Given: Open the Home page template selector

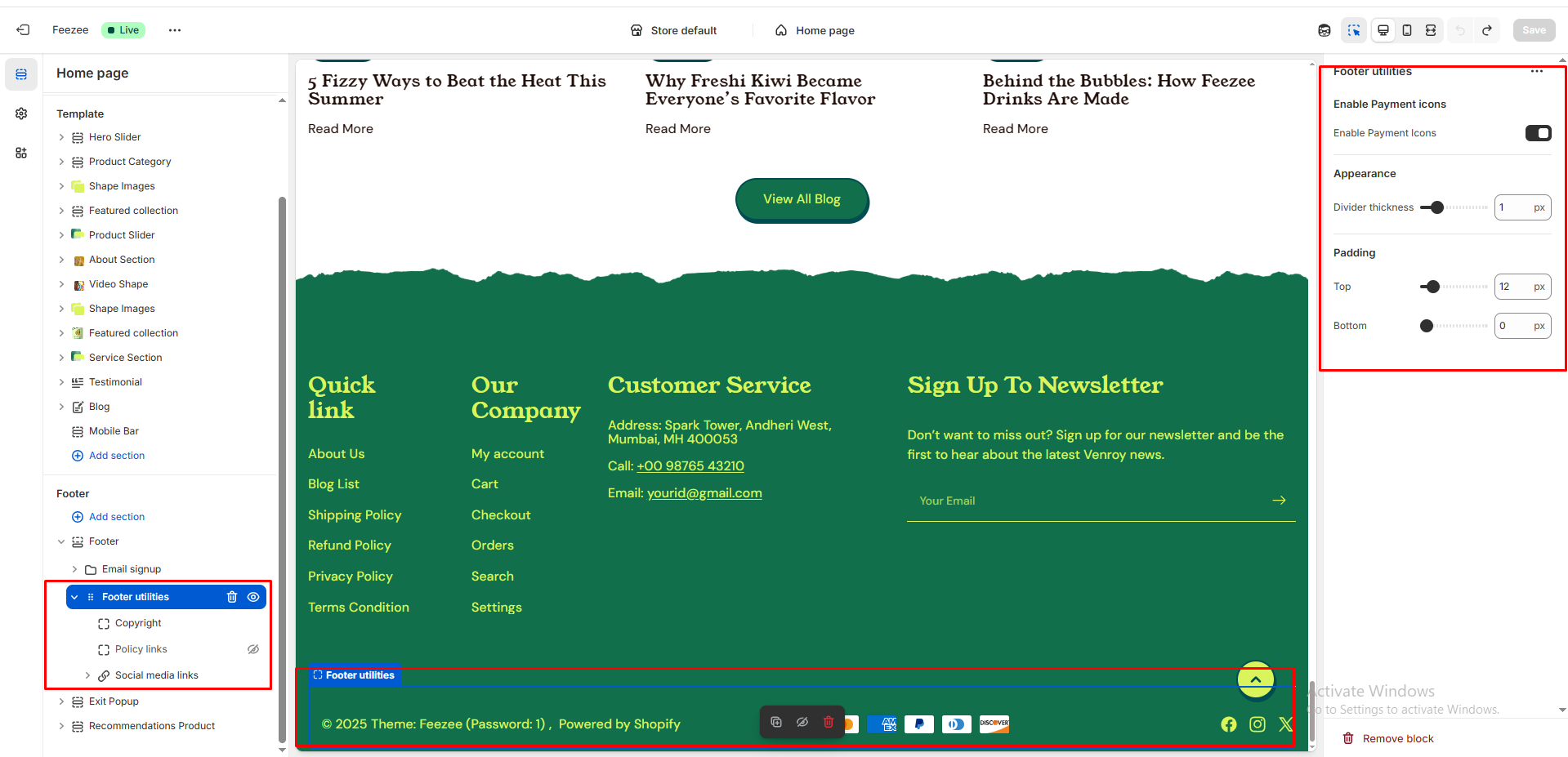Looking at the screenshot, I should pyautogui.click(x=815, y=30).
